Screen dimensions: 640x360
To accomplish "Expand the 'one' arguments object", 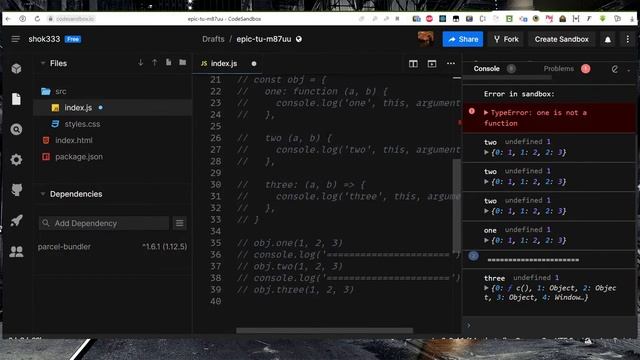I will tap(486, 241).
